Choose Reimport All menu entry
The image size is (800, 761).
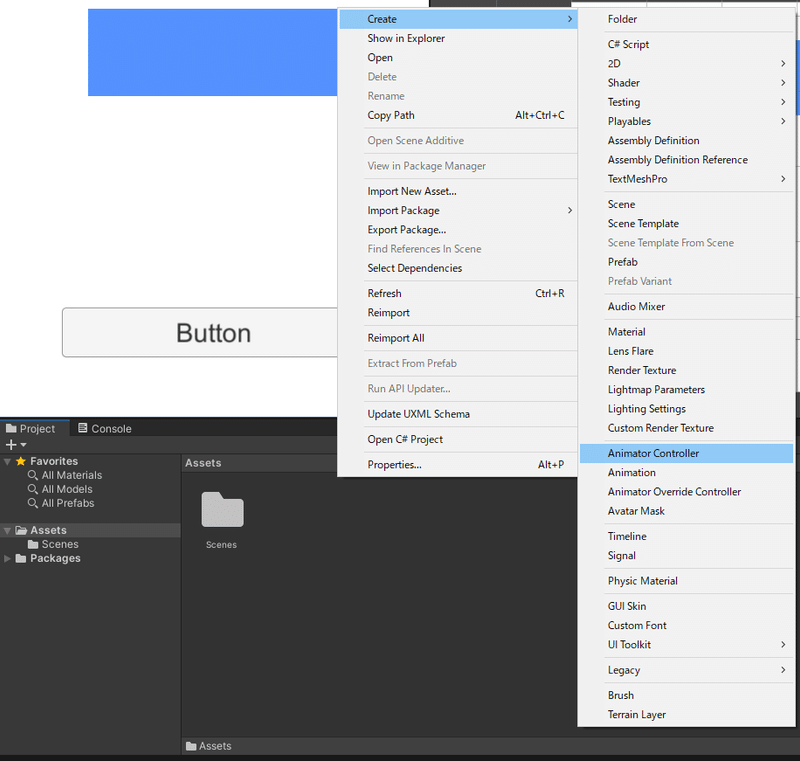[x=458, y=338]
